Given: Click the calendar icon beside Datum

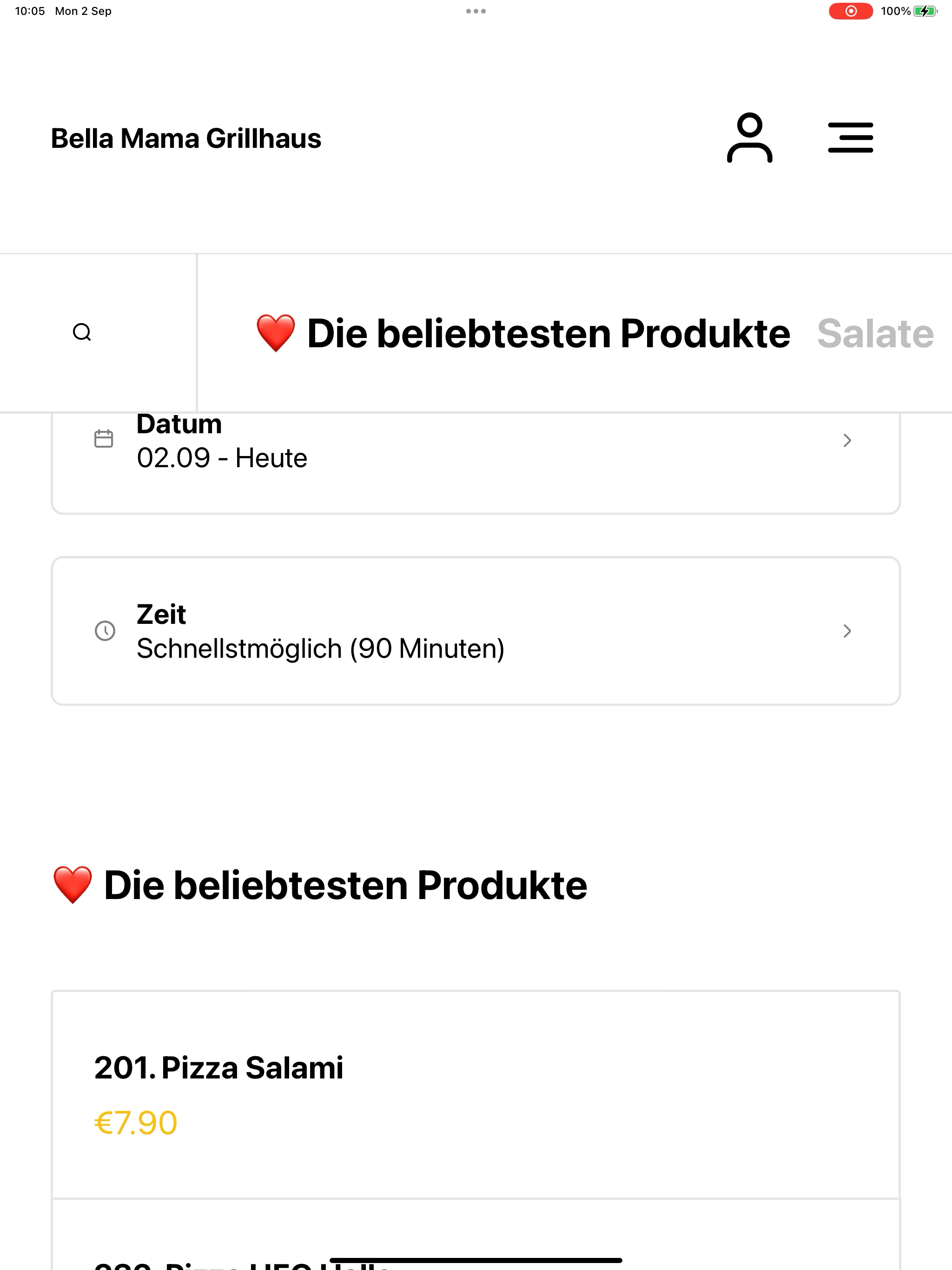Looking at the screenshot, I should pos(104,439).
